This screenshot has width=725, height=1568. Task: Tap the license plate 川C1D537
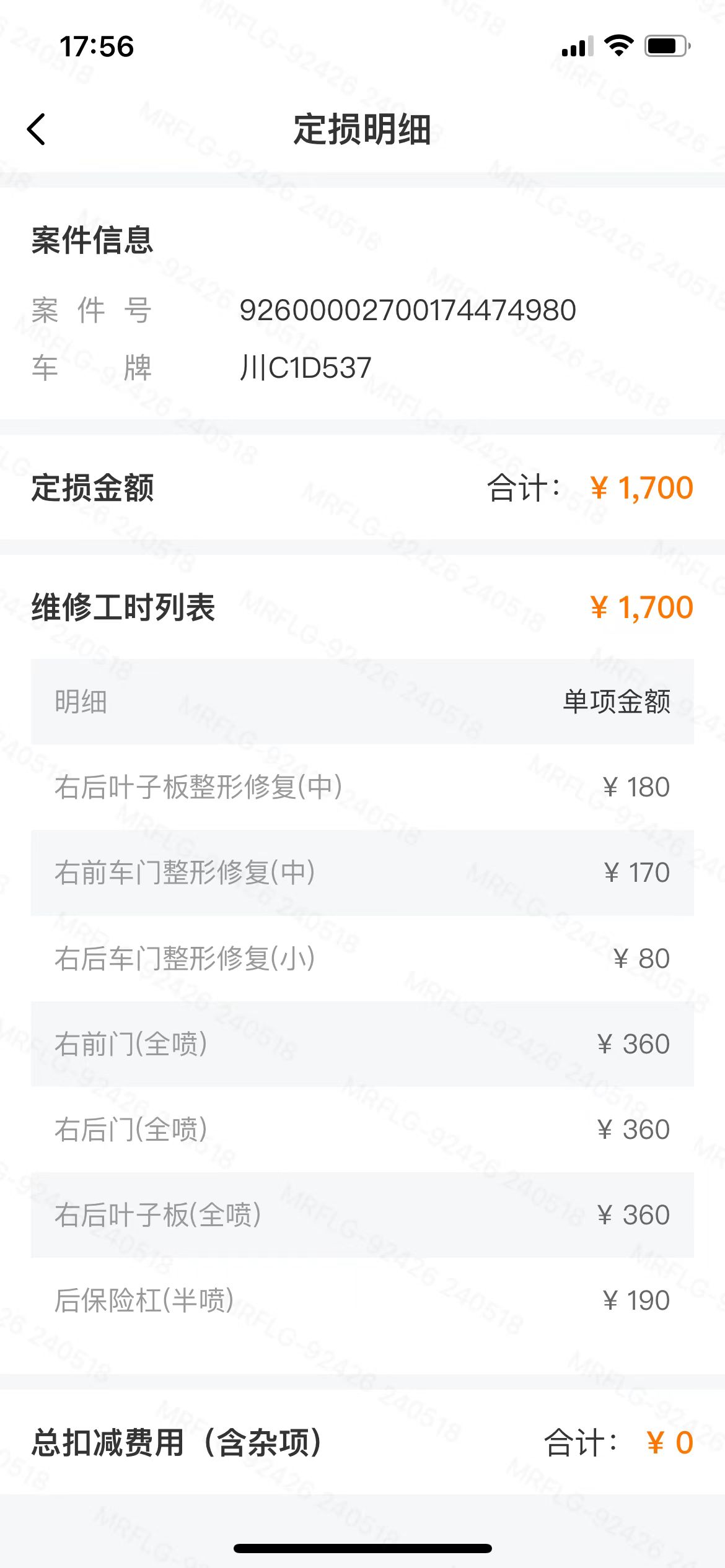click(305, 368)
